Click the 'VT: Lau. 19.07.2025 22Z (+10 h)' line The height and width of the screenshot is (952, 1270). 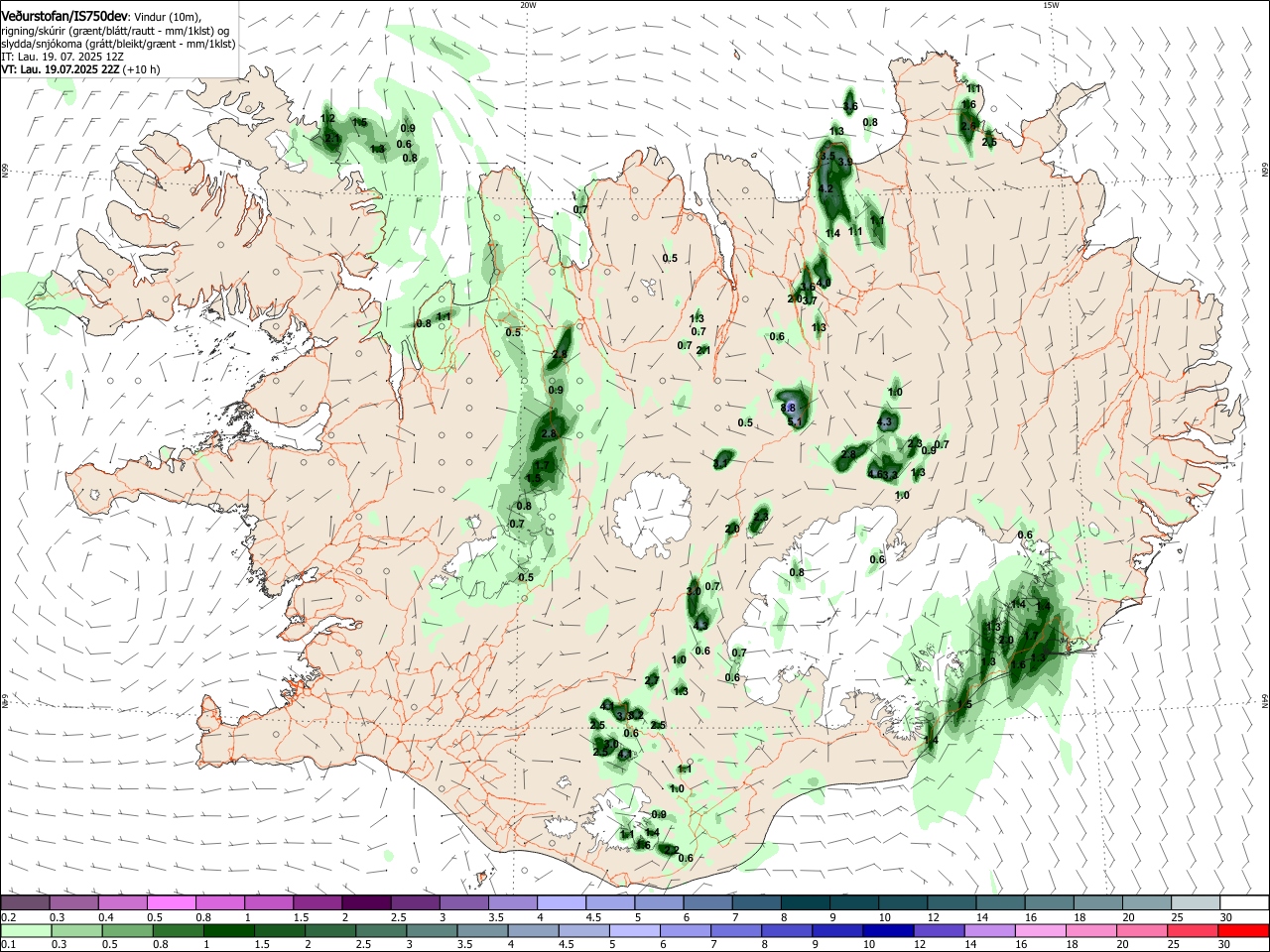80,69
